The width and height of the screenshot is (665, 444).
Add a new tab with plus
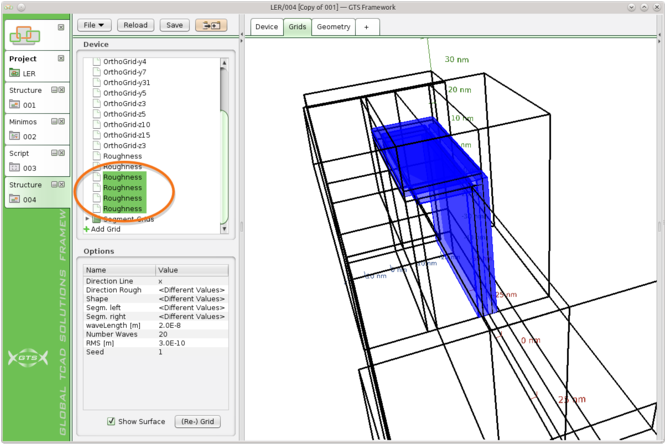(366, 27)
